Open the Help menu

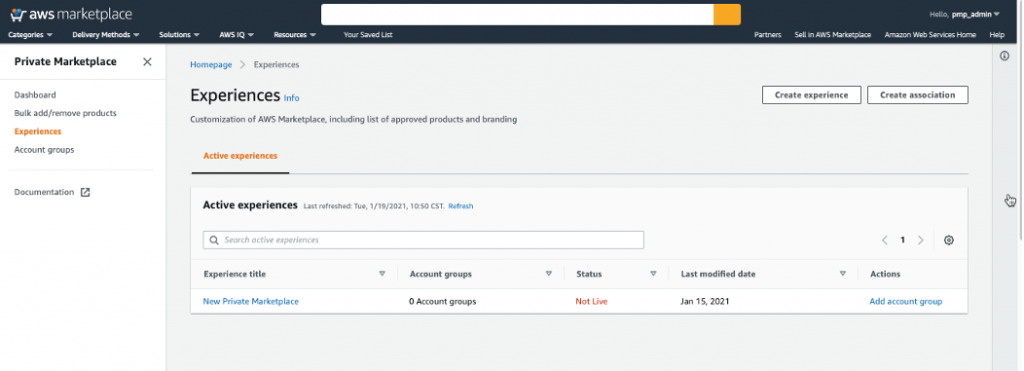click(x=997, y=35)
